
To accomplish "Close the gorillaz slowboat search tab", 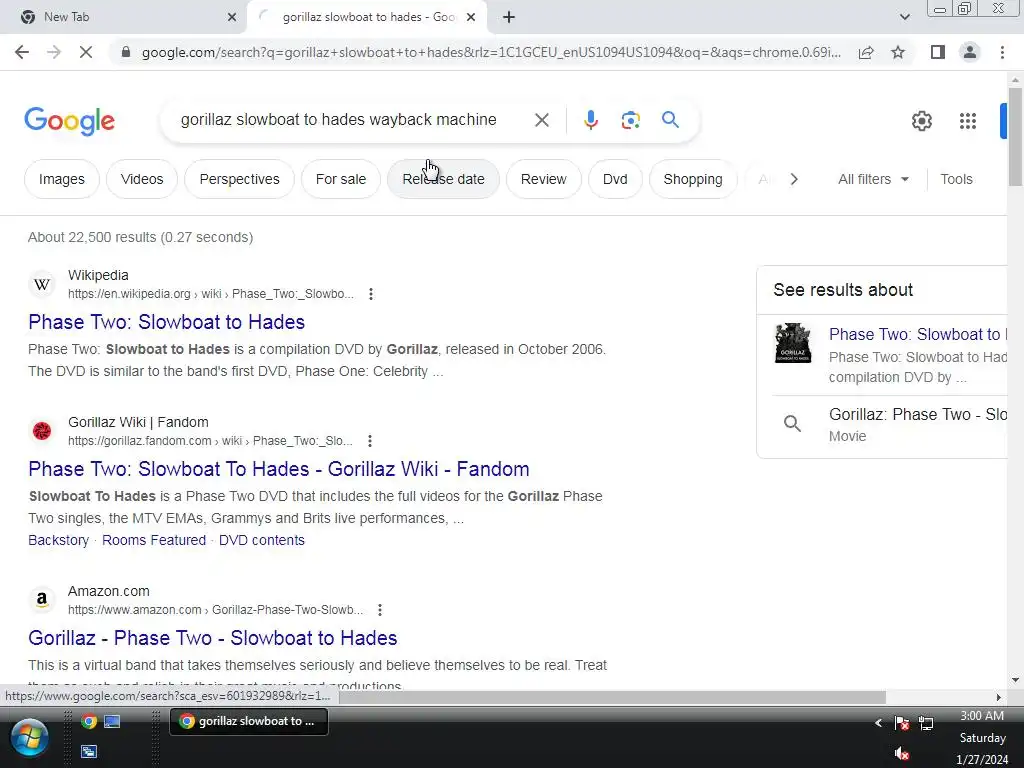I will (x=471, y=17).
